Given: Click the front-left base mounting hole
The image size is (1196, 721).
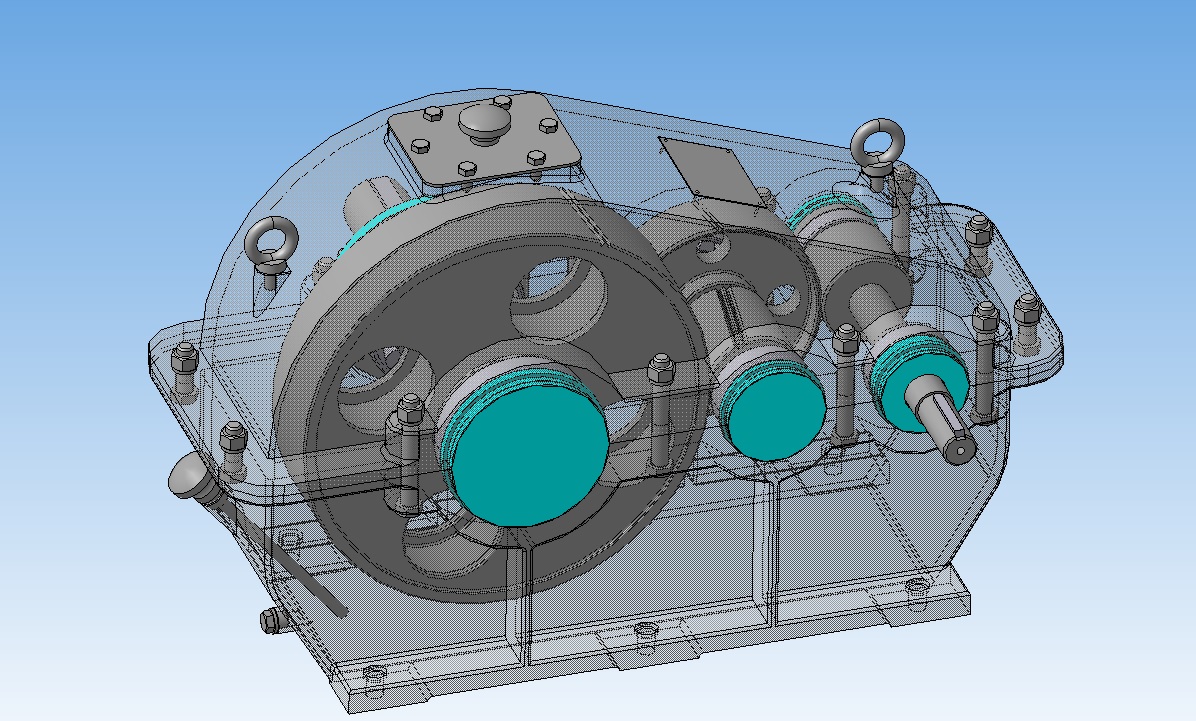Looking at the screenshot, I should point(373,675).
